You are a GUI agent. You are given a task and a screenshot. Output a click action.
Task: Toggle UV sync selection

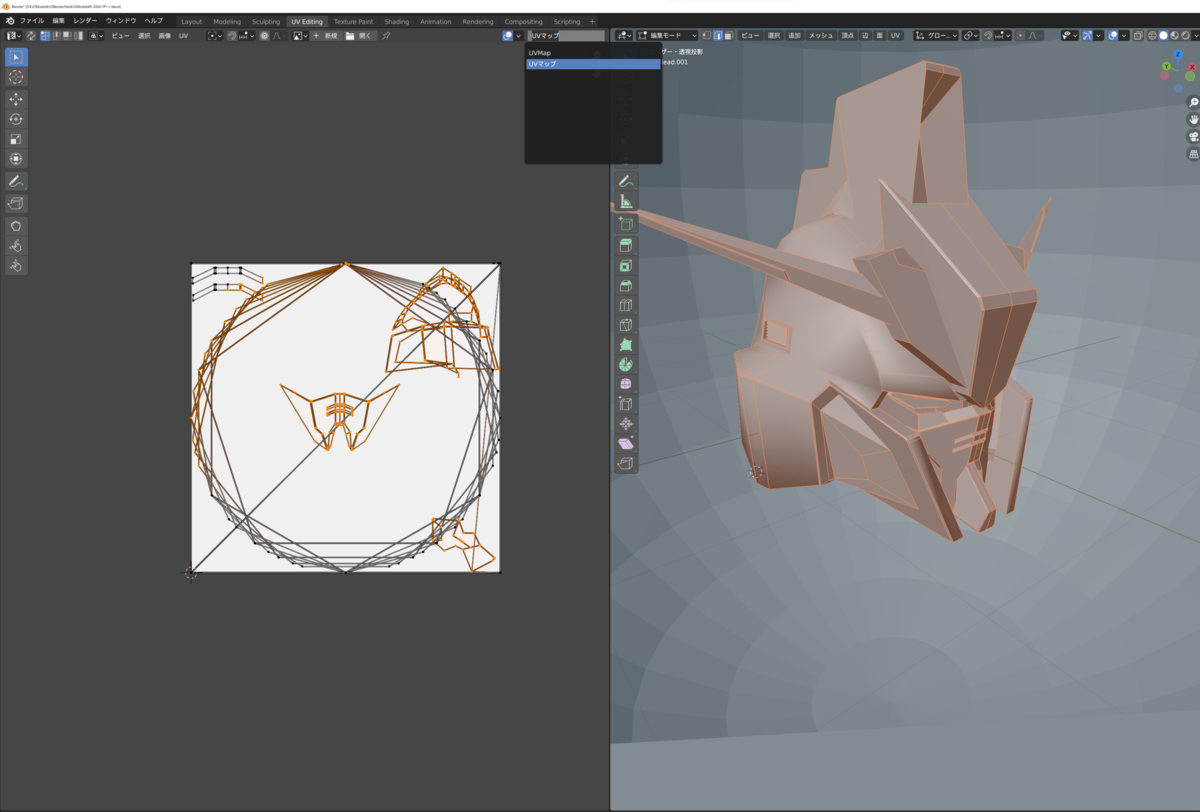[x=30, y=36]
